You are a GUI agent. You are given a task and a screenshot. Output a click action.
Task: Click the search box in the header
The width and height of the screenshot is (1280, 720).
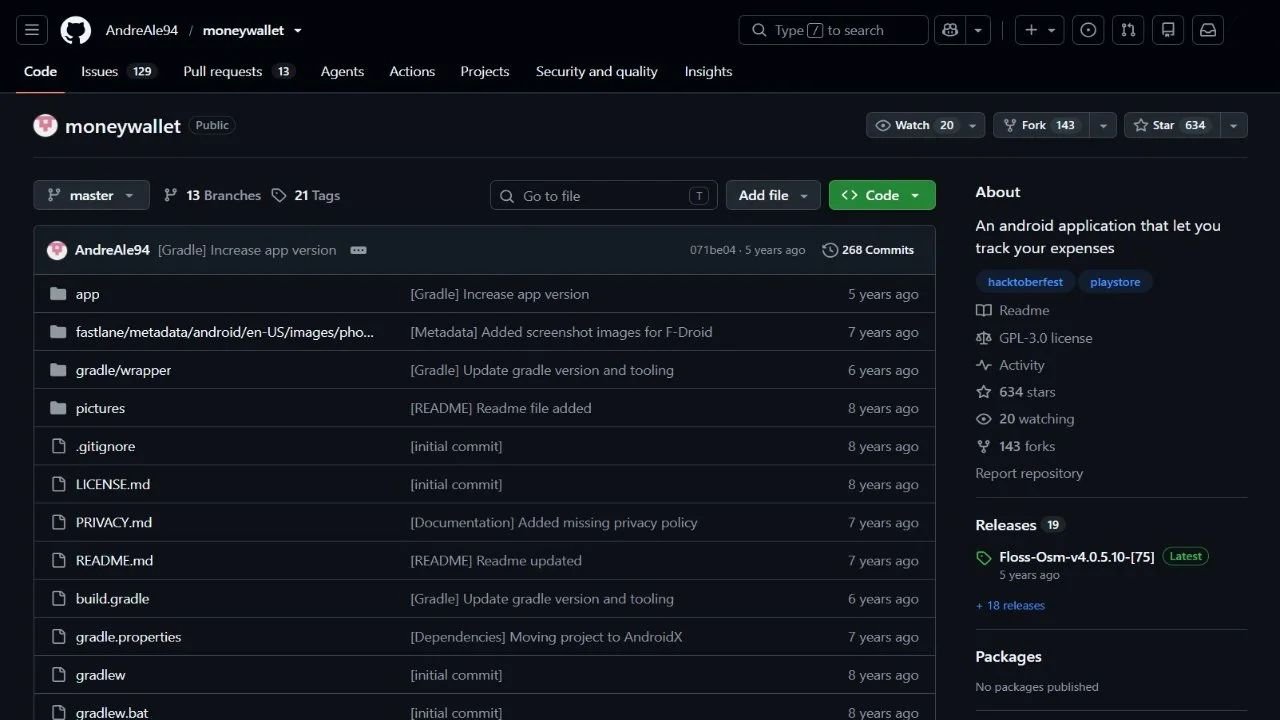833,30
